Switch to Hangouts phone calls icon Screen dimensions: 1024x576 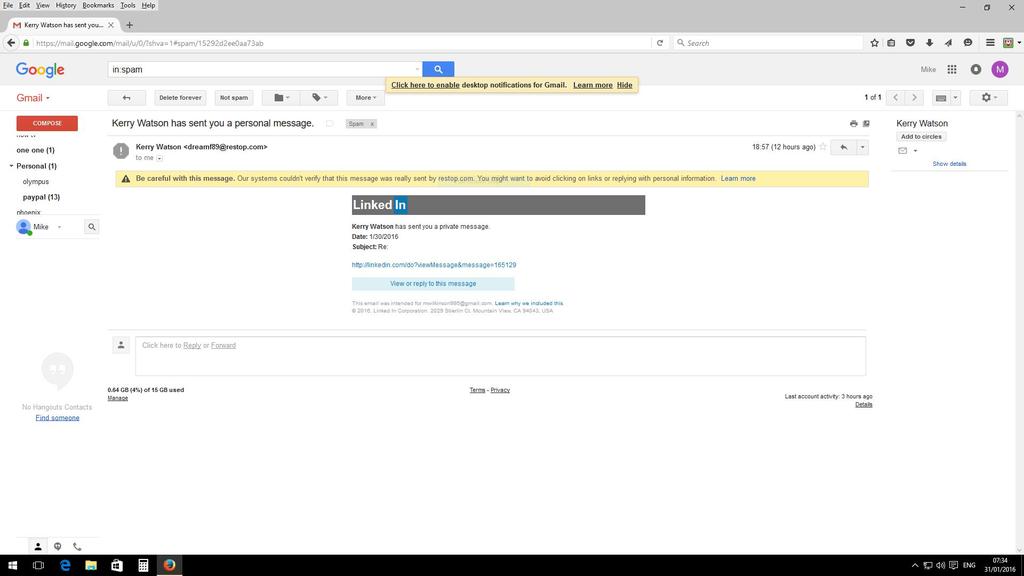click(x=77, y=546)
